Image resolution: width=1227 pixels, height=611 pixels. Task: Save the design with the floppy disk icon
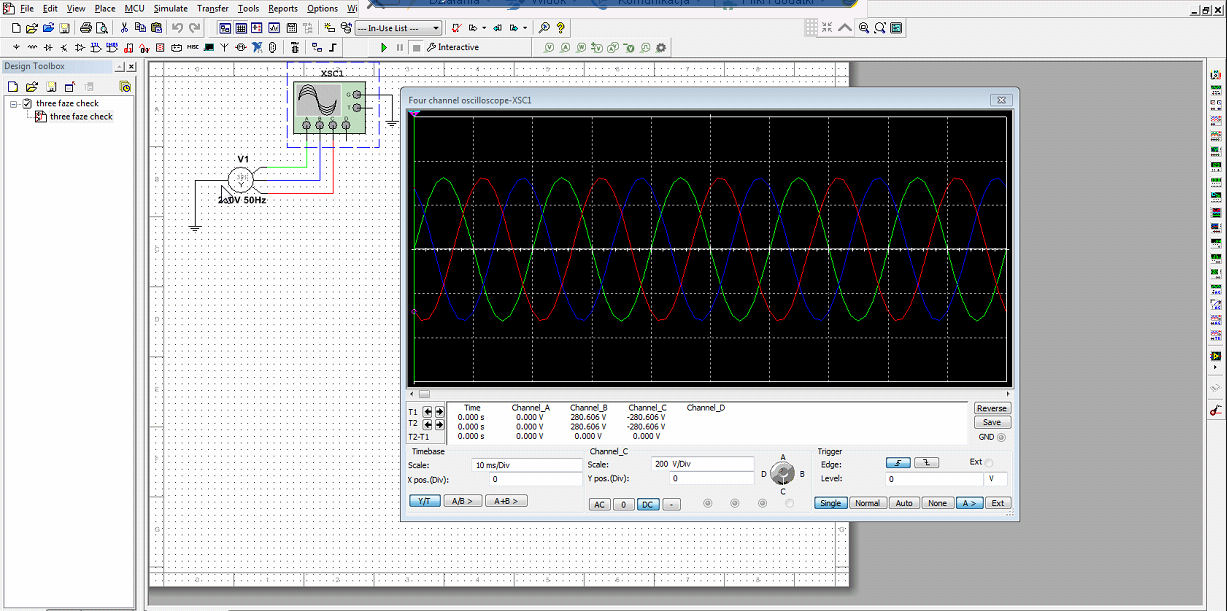(x=64, y=28)
